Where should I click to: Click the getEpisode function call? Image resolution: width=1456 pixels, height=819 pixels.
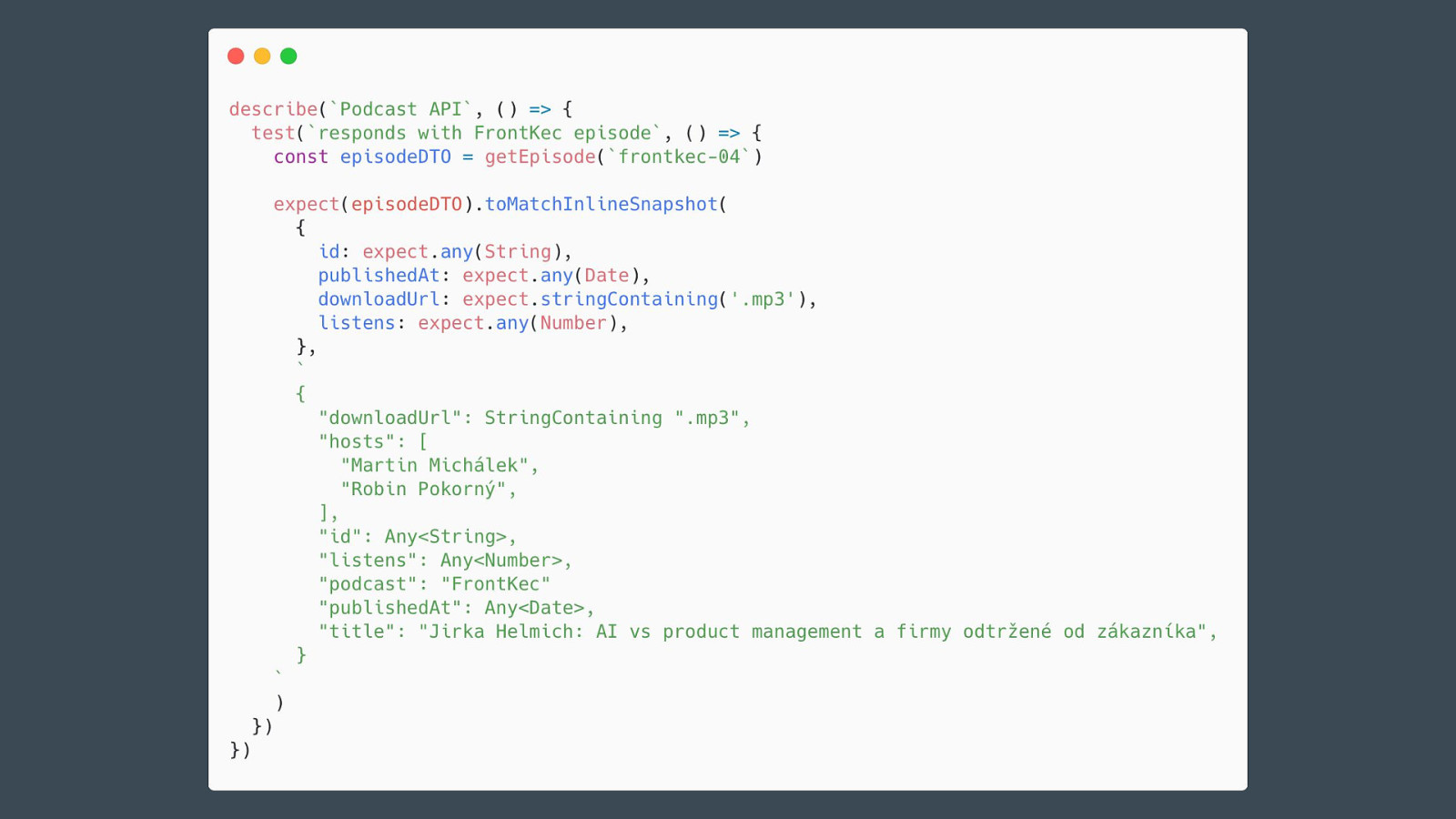pyautogui.click(x=540, y=157)
